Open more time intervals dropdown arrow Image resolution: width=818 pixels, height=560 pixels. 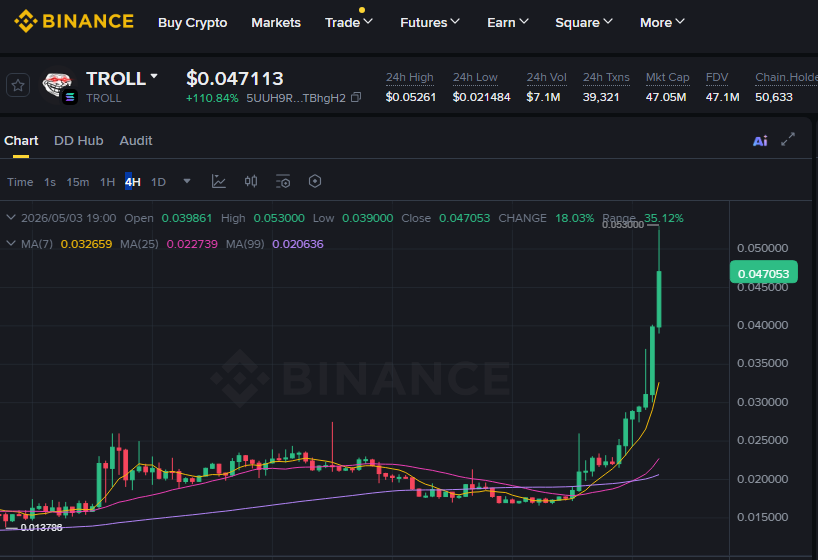[x=187, y=181]
